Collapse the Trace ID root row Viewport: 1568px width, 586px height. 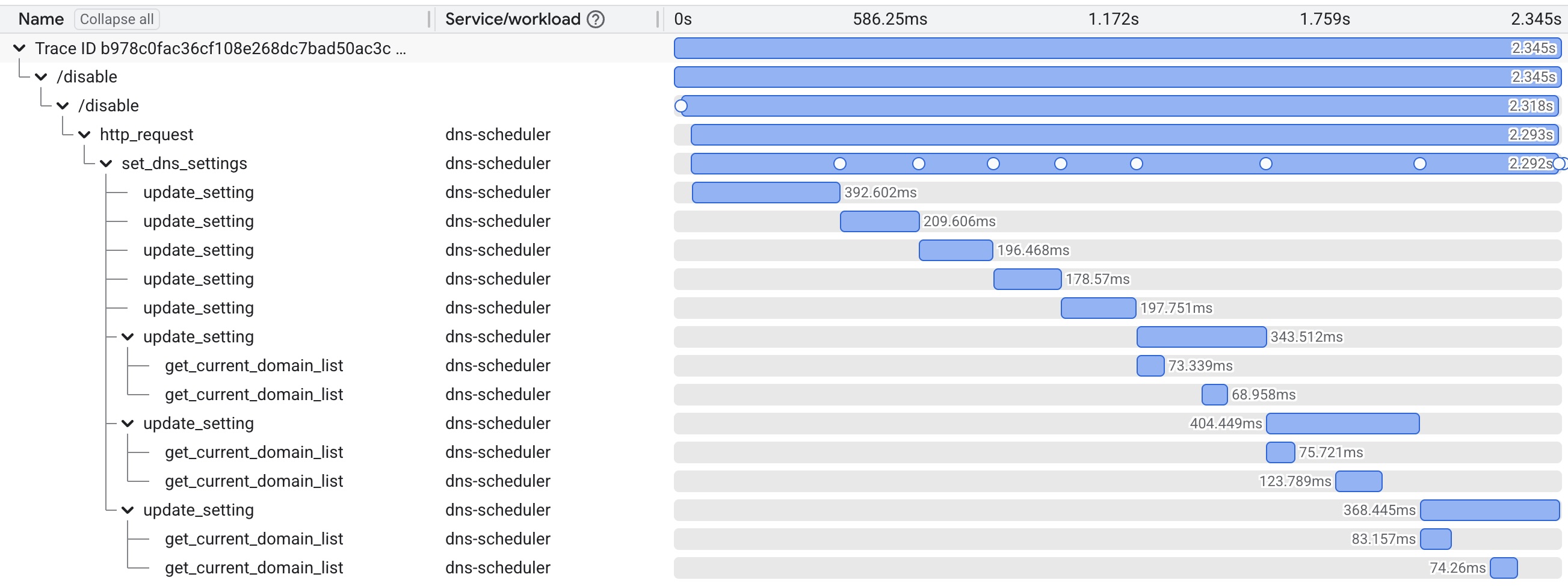pyautogui.click(x=19, y=48)
